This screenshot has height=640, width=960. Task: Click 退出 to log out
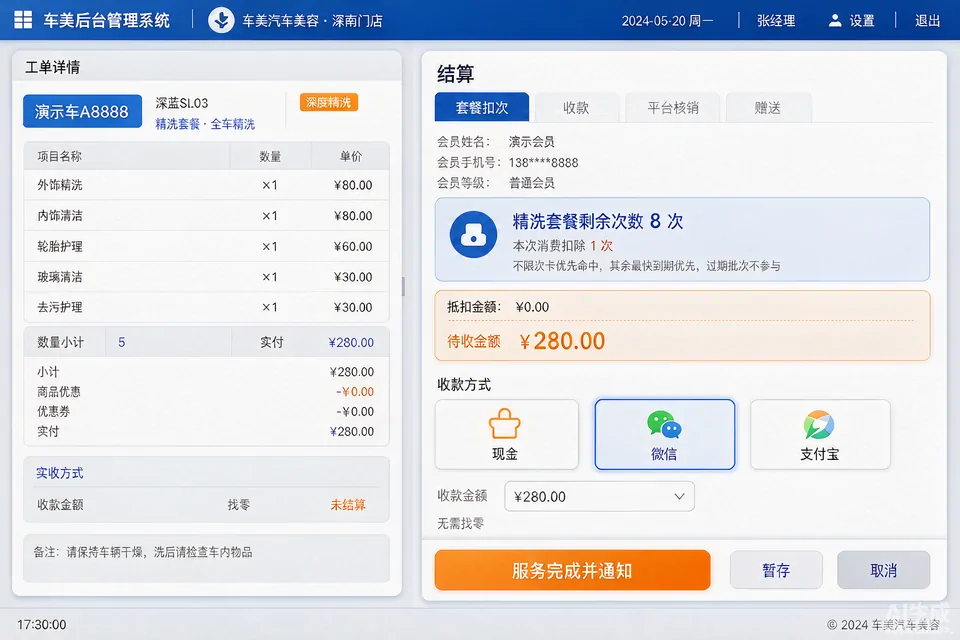pos(928,21)
